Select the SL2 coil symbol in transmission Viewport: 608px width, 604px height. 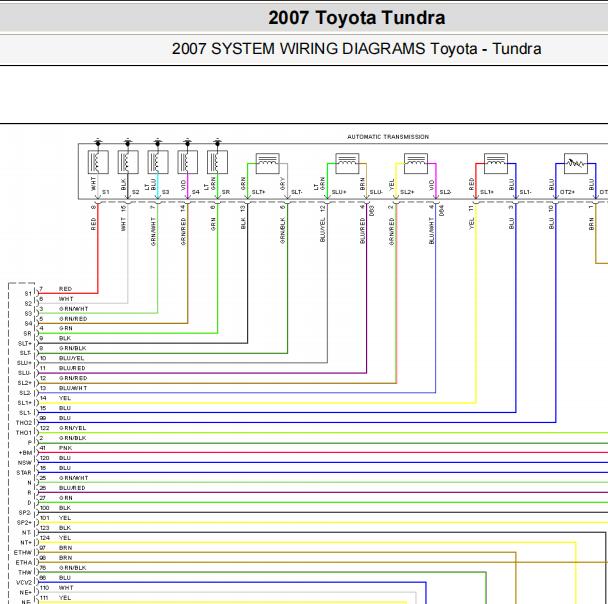pos(416,163)
